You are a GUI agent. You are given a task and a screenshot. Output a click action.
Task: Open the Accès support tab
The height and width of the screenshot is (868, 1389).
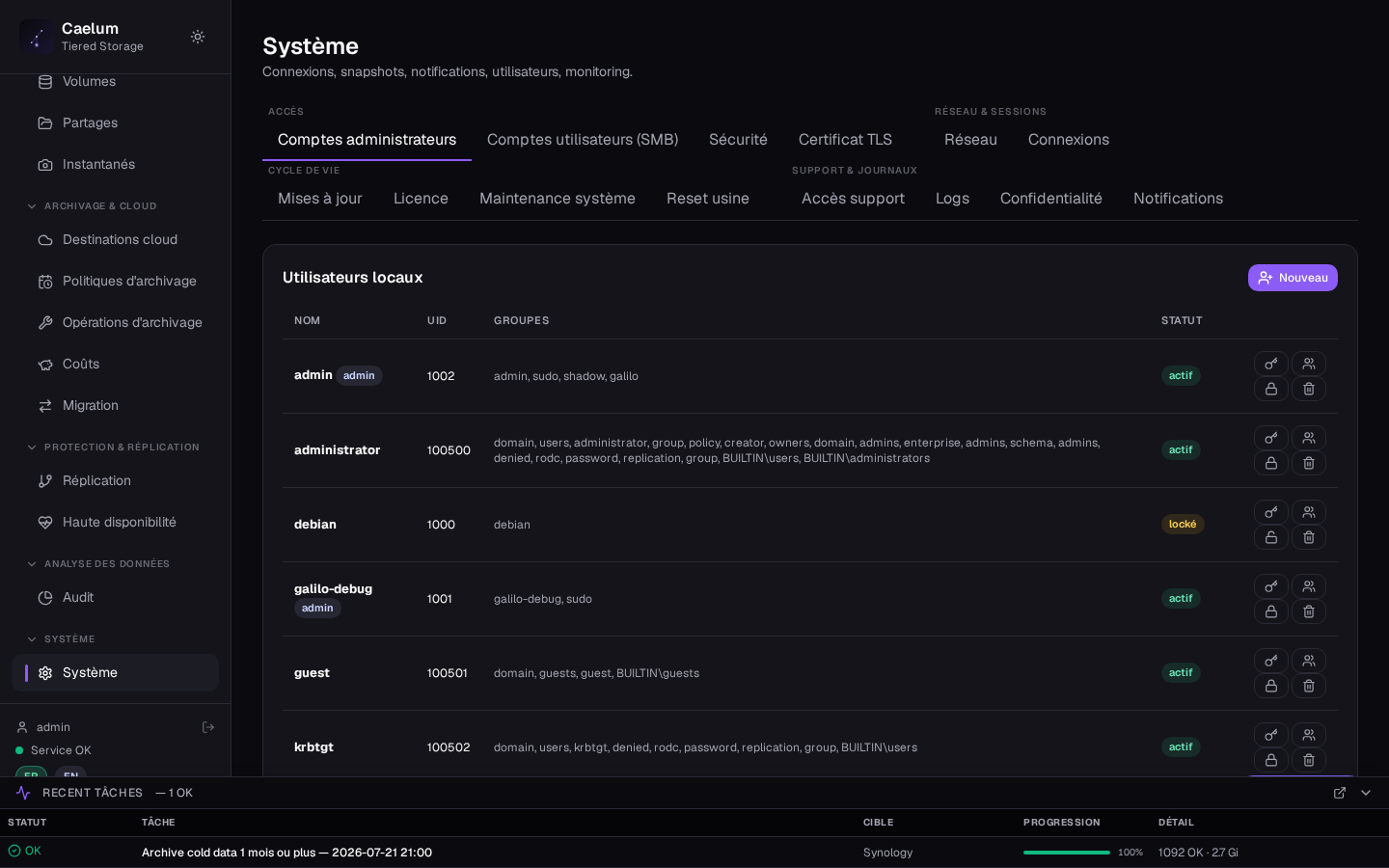[853, 199]
